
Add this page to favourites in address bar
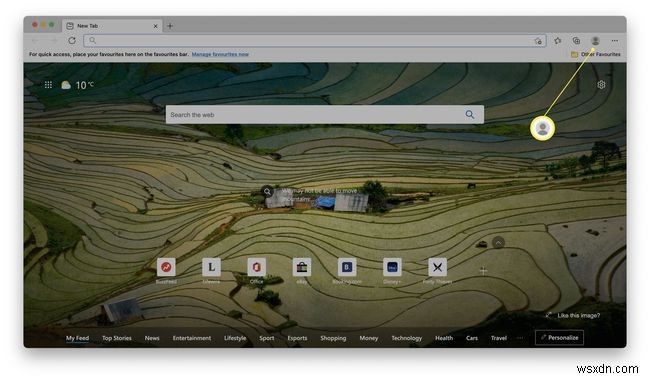click(538, 41)
